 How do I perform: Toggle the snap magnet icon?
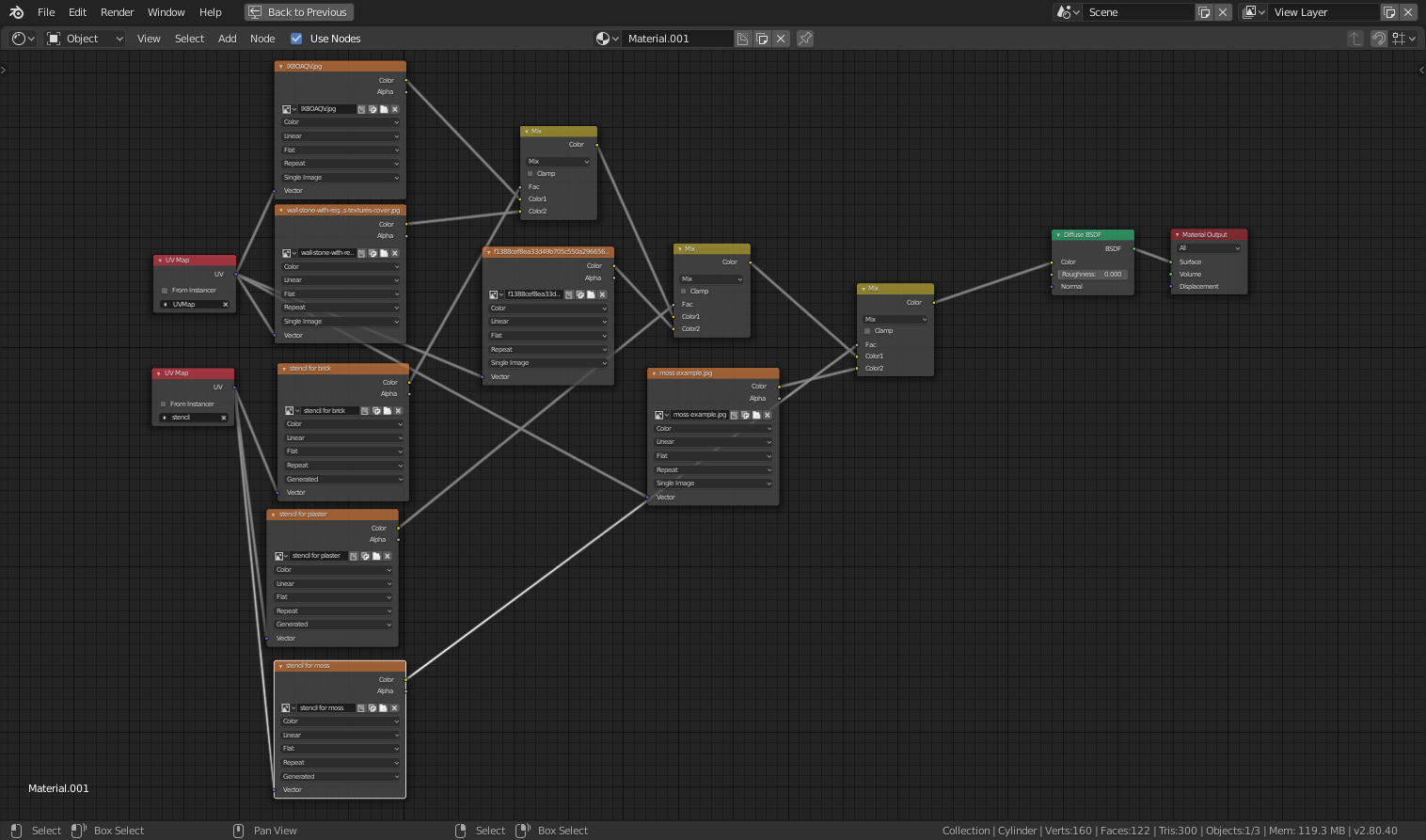coord(1379,39)
